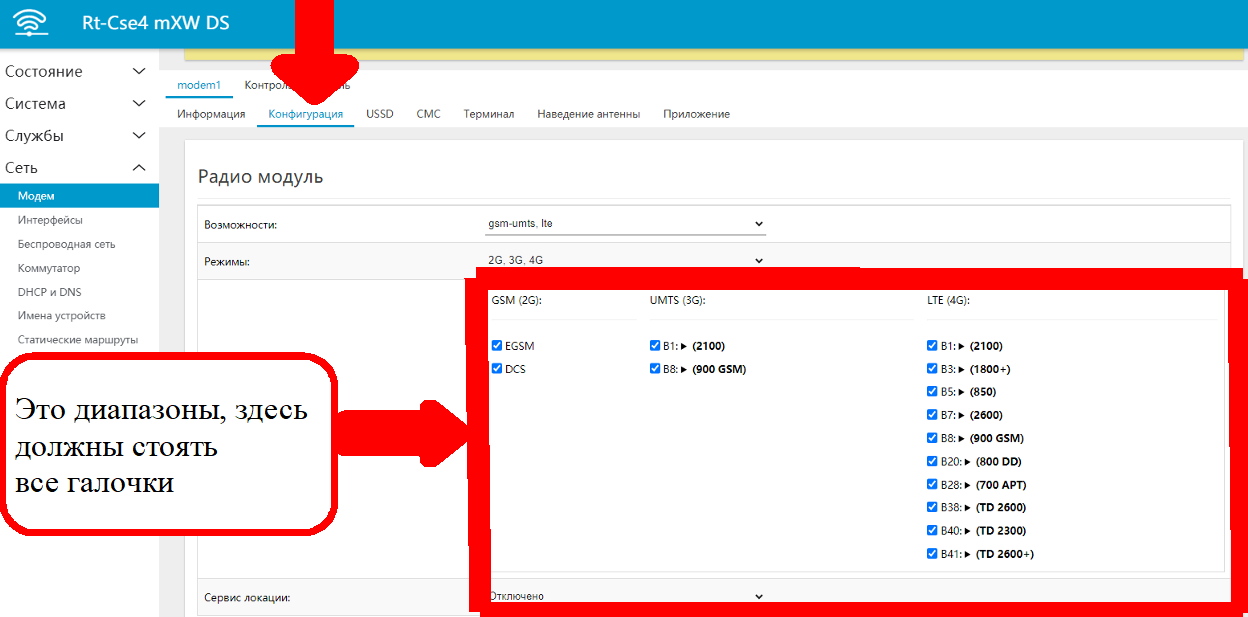Open the Возможности dropdown
This screenshot has height=617, width=1248.
(x=625, y=224)
